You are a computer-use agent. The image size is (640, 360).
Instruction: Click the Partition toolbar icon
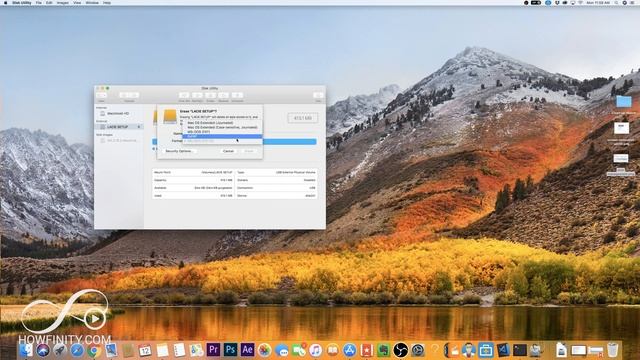click(197, 95)
